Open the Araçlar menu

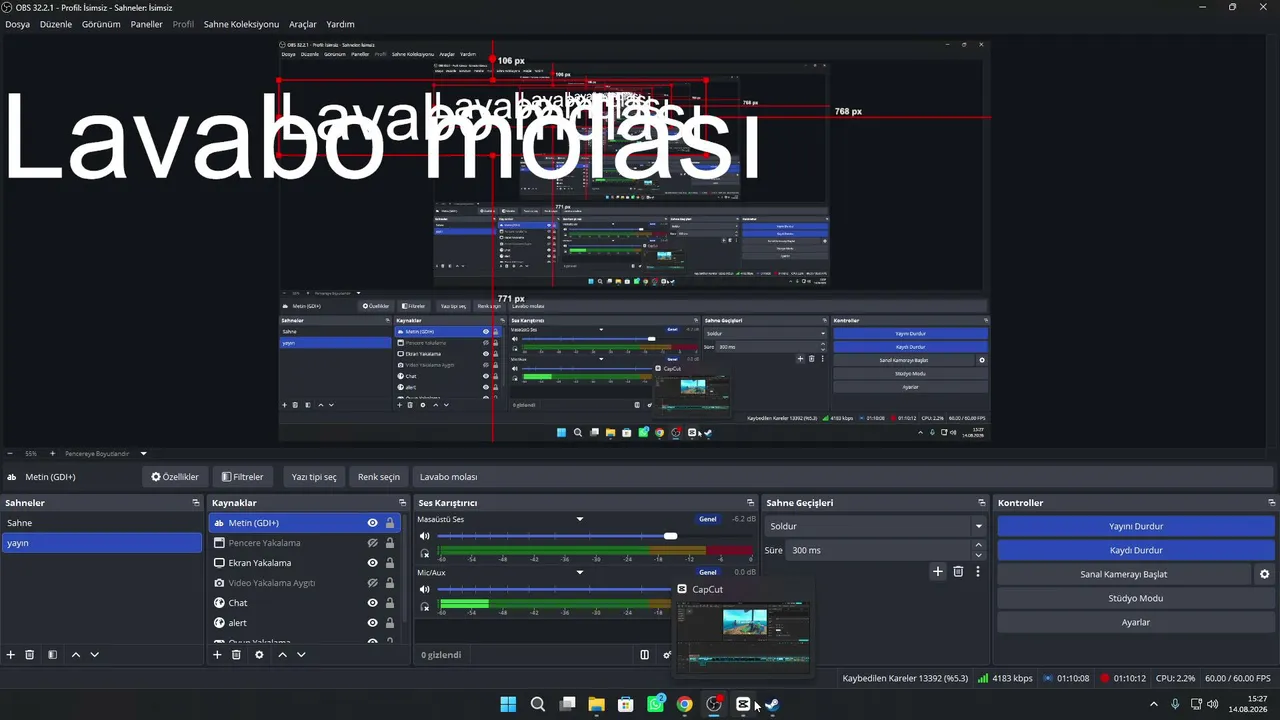(x=303, y=24)
